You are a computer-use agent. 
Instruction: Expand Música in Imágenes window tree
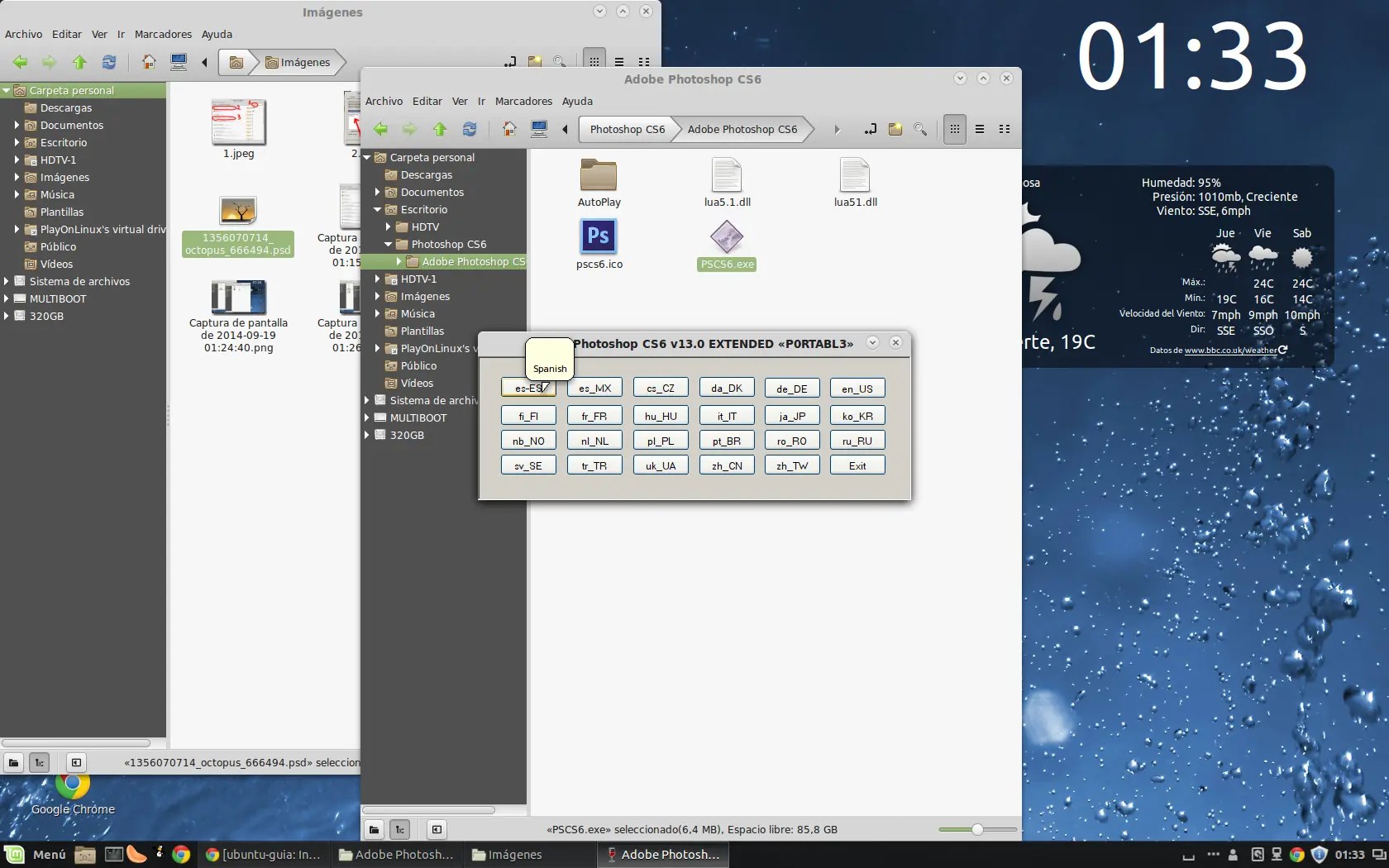pos(17,194)
